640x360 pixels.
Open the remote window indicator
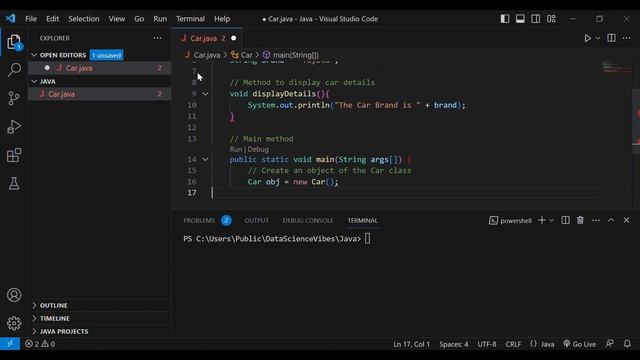[10, 344]
